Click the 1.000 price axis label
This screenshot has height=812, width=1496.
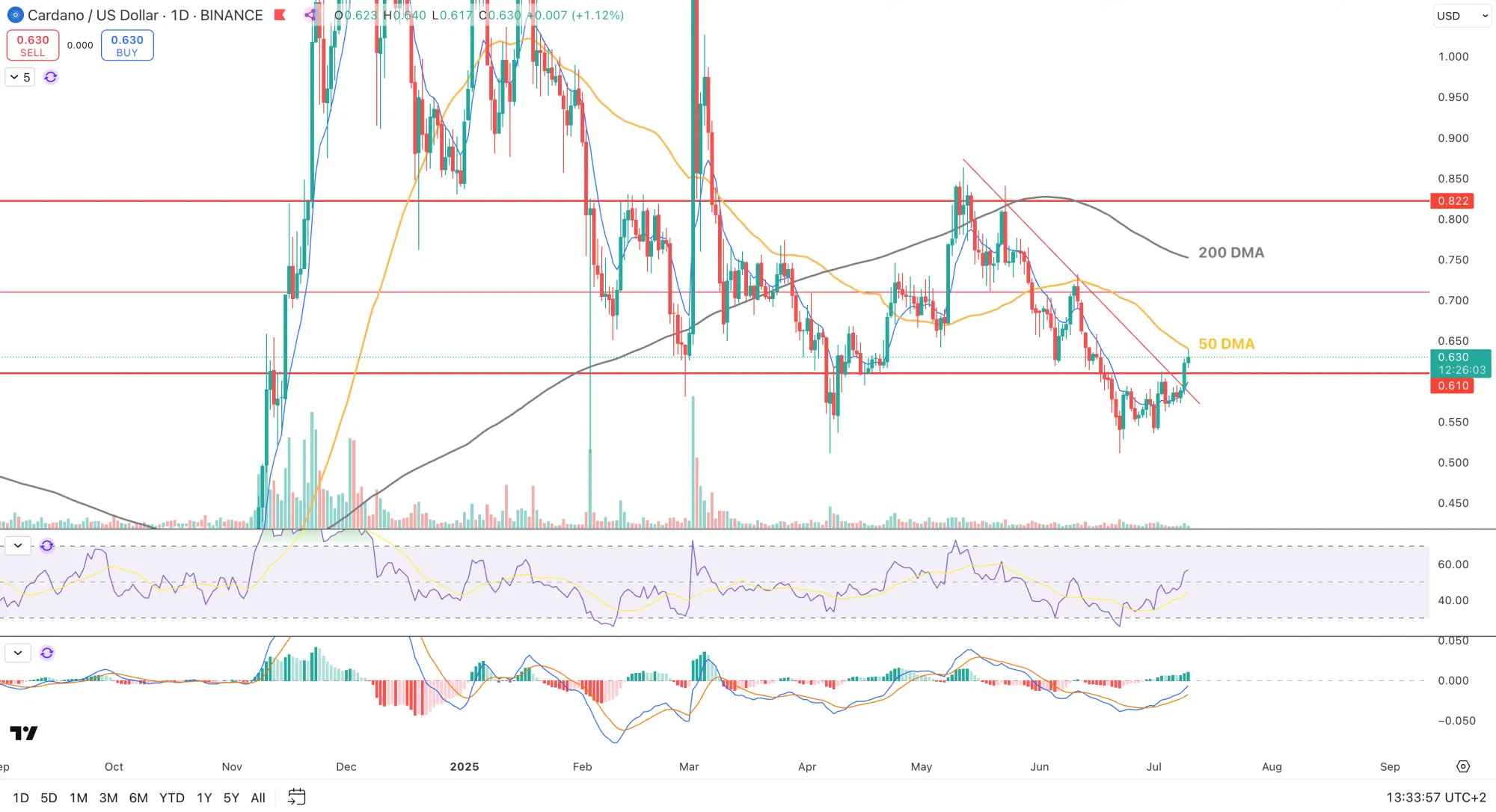(1453, 57)
